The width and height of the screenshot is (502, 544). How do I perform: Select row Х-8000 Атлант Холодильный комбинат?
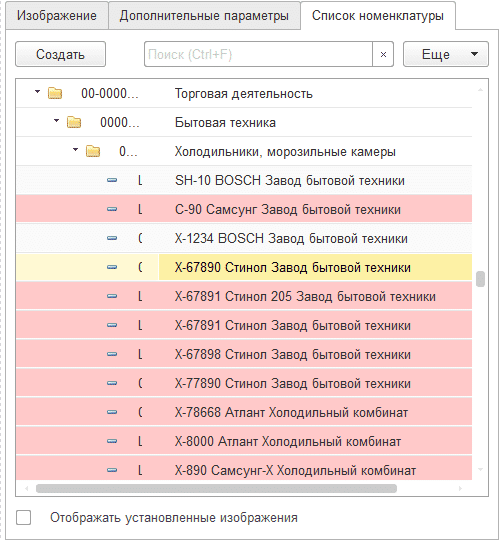click(x=244, y=441)
